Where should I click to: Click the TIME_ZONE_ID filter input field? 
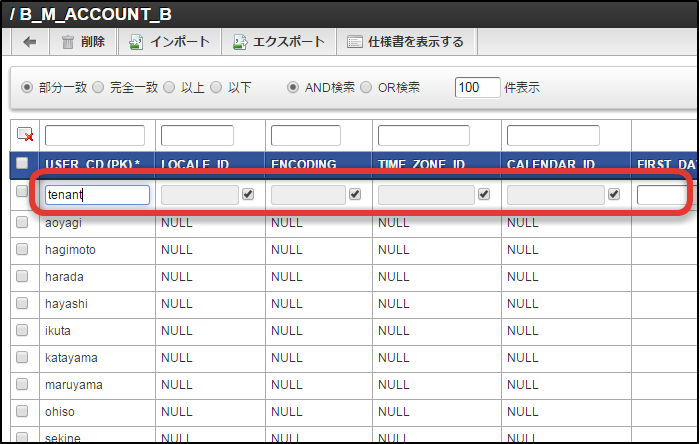[424, 135]
